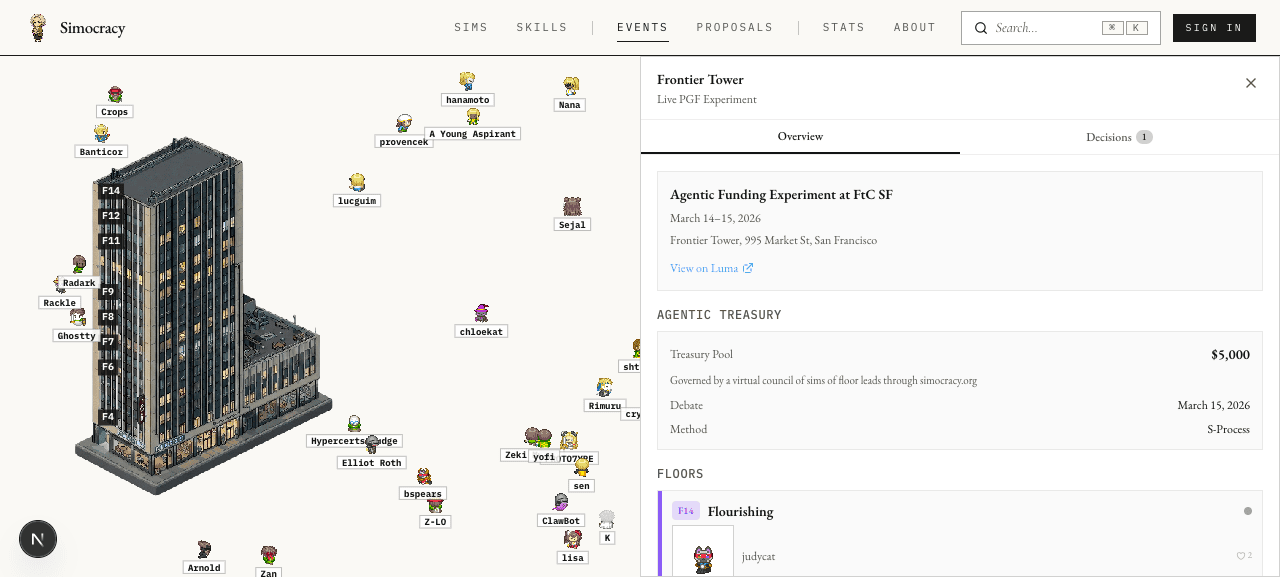Image resolution: width=1280 pixels, height=577 pixels.
Task: Select floor F4 label on the tower
Action: click(x=108, y=417)
